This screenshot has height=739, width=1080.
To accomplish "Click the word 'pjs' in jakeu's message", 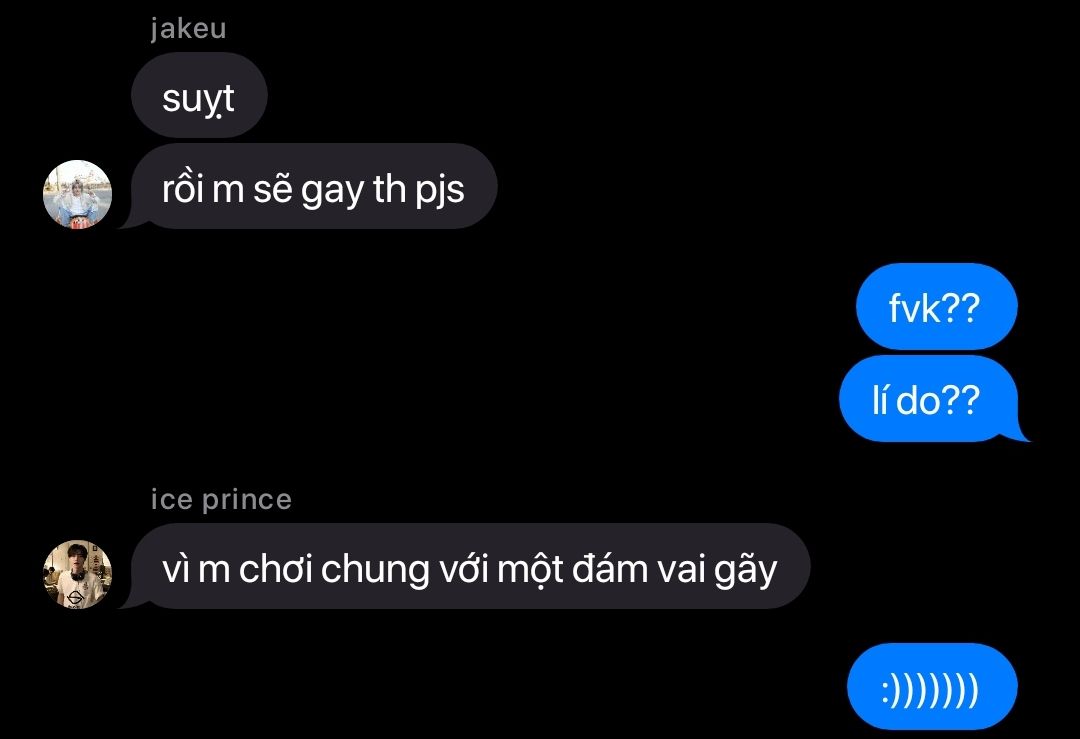I will pos(440,189).
